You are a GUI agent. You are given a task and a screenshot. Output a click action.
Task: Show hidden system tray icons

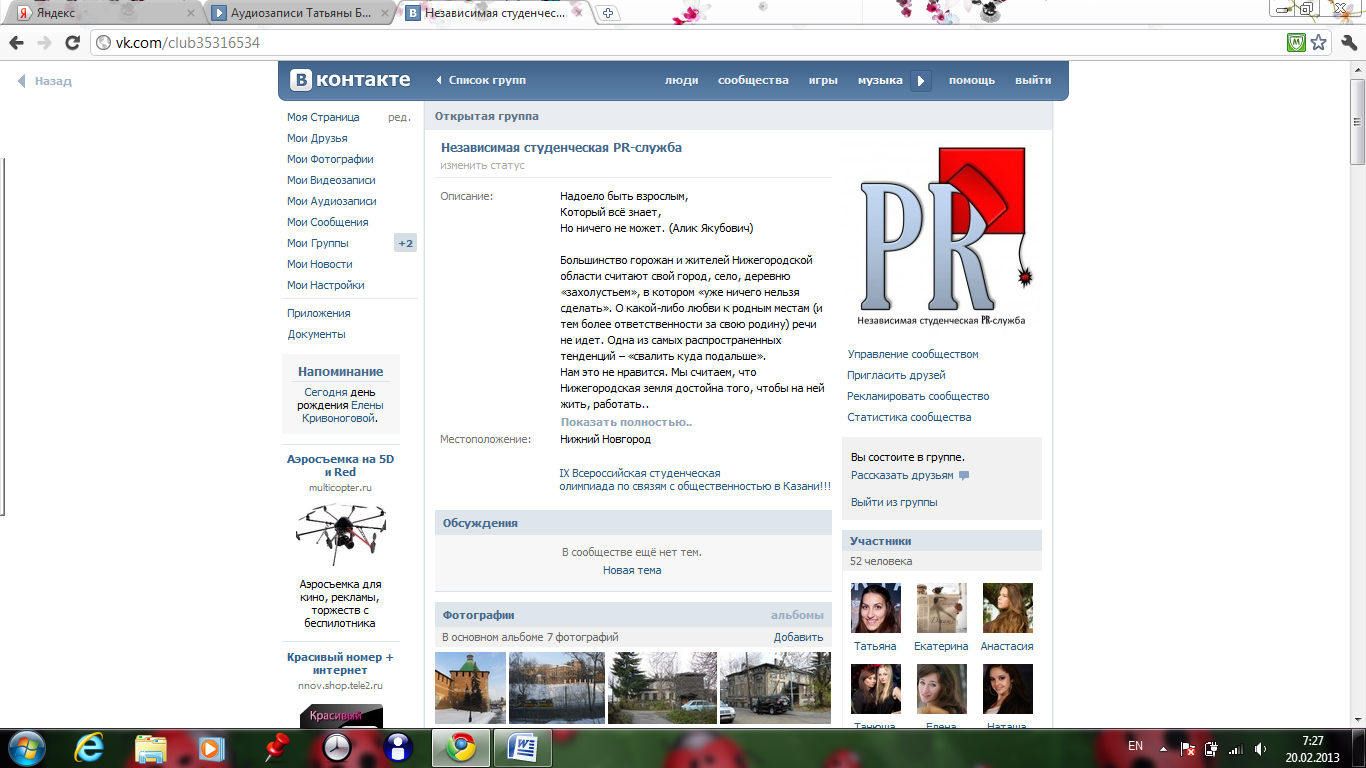1163,747
